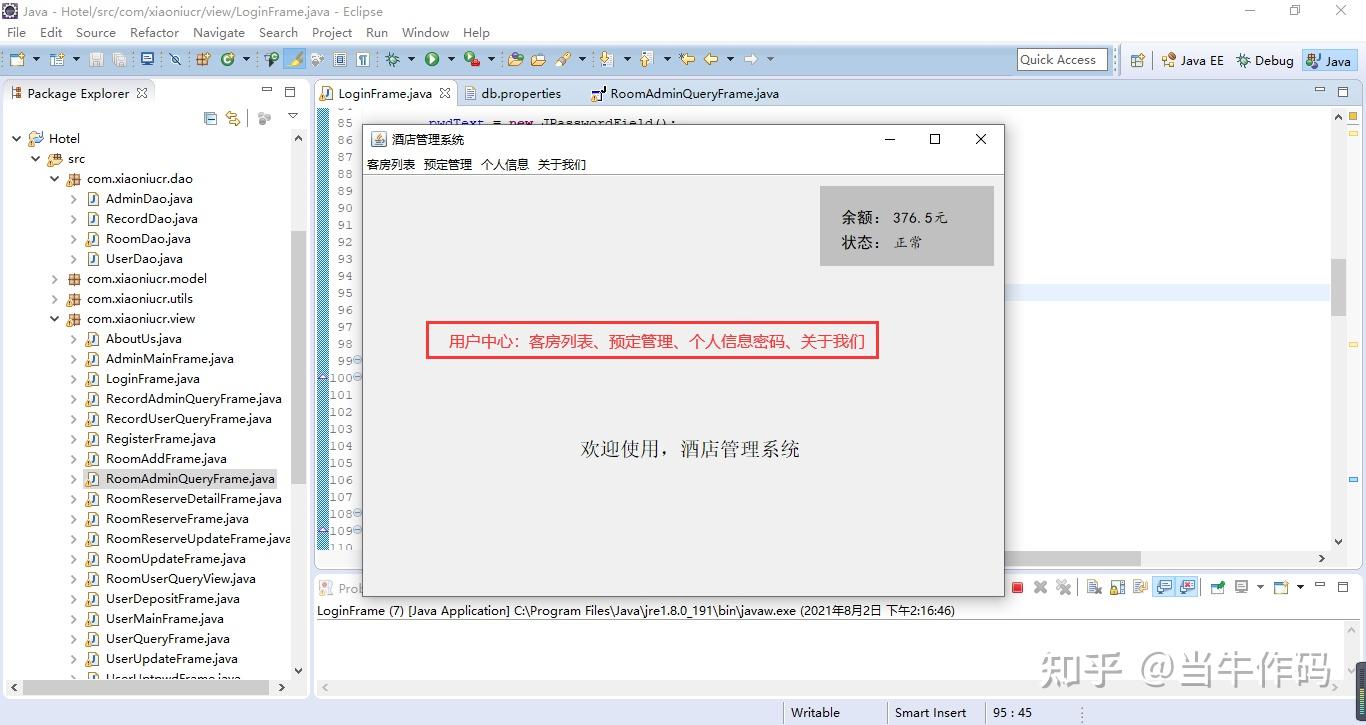
Task: Terminate the running application with red square
Action: (x=1017, y=587)
